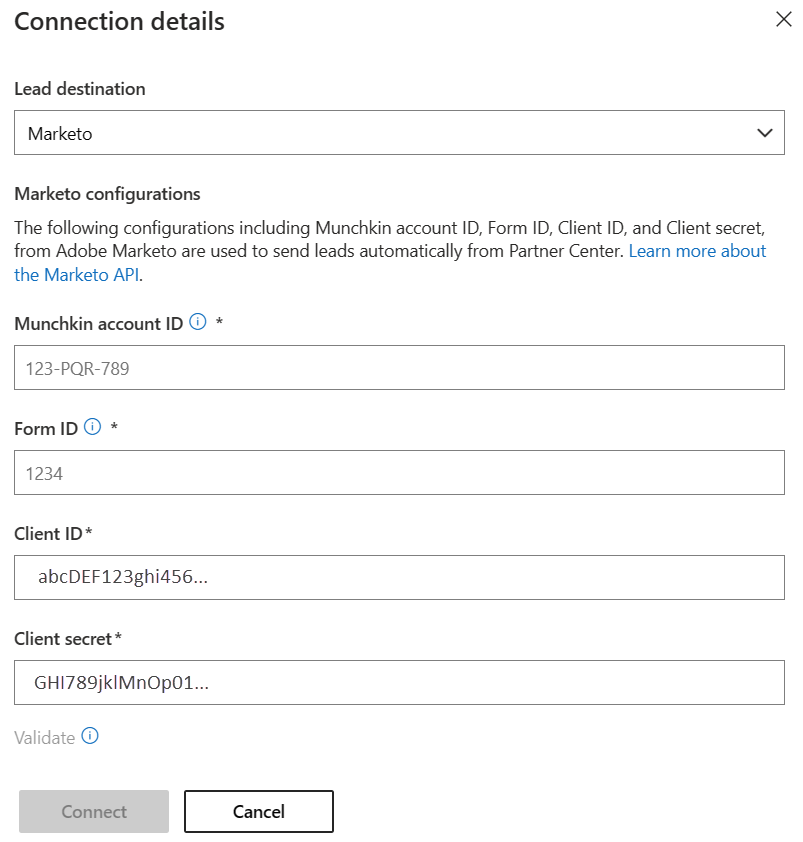Click the Connection details title
This screenshot has height=842, width=803.
118,21
